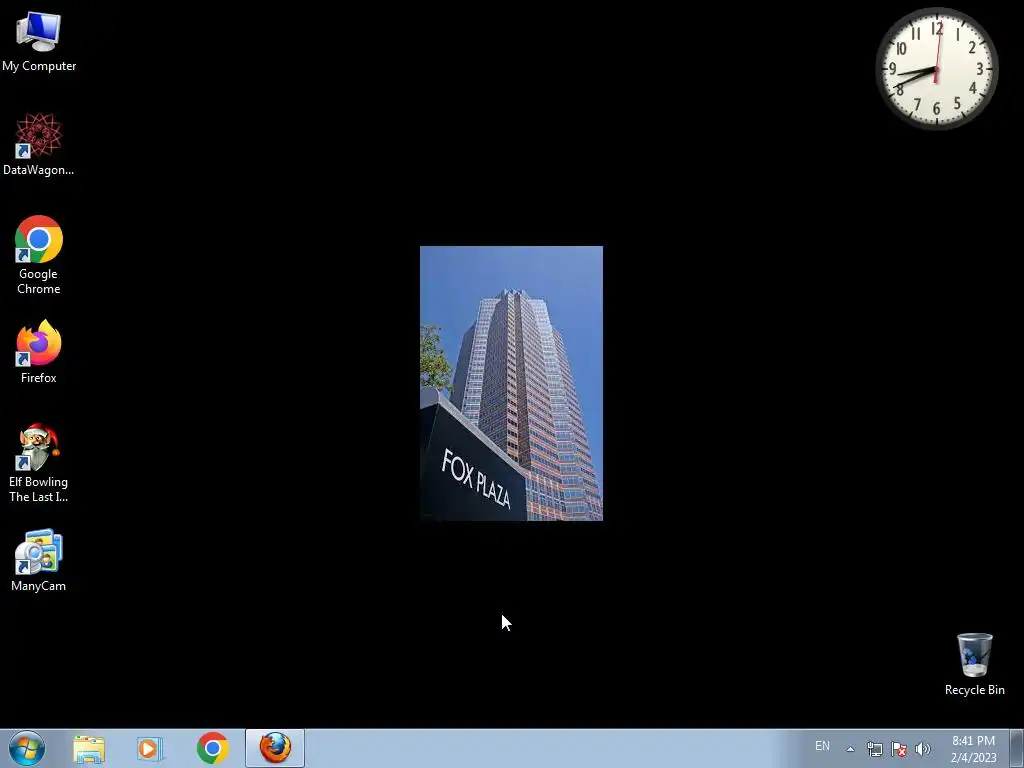Select the Recycle Bin icon

point(974,664)
